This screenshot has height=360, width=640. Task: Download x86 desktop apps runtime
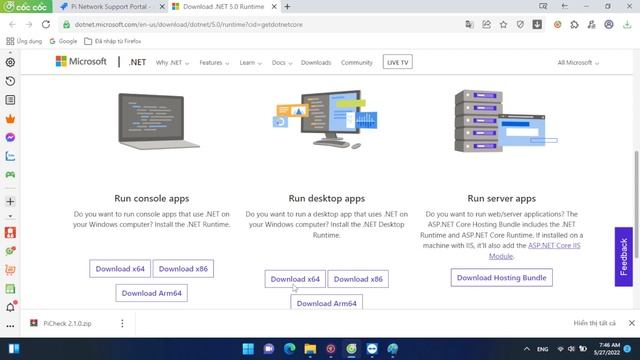click(358, 279)
